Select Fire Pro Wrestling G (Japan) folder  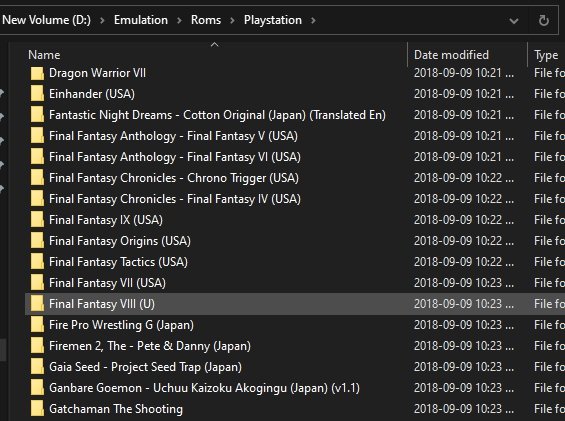pos(121,325)
